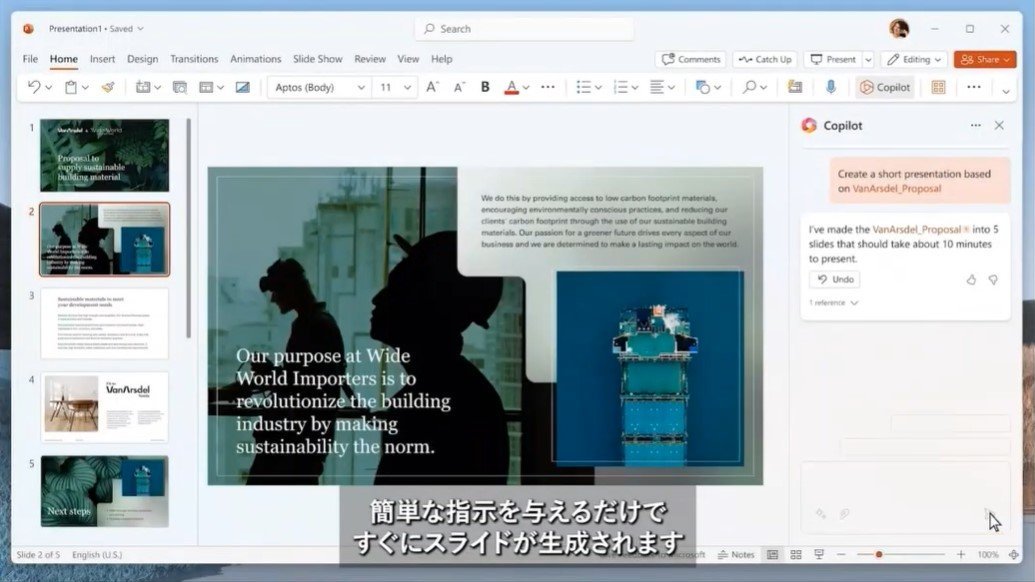This screenshot has width=1035, height=582.
Task: Click the zoom slider handle
Action: [879, 555]
